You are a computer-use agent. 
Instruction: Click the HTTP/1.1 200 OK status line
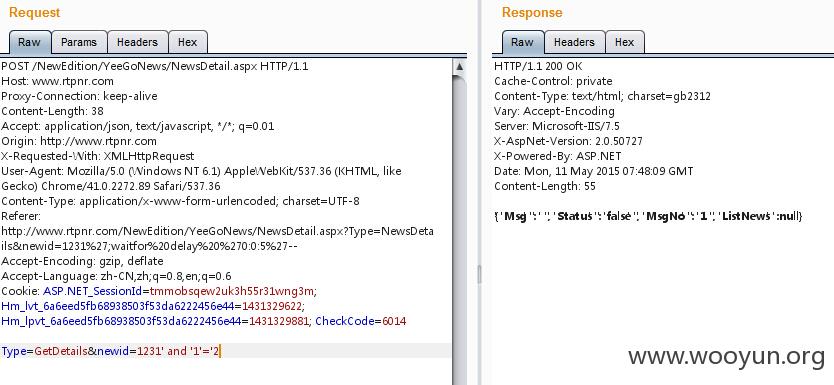[x=538, y=66]
